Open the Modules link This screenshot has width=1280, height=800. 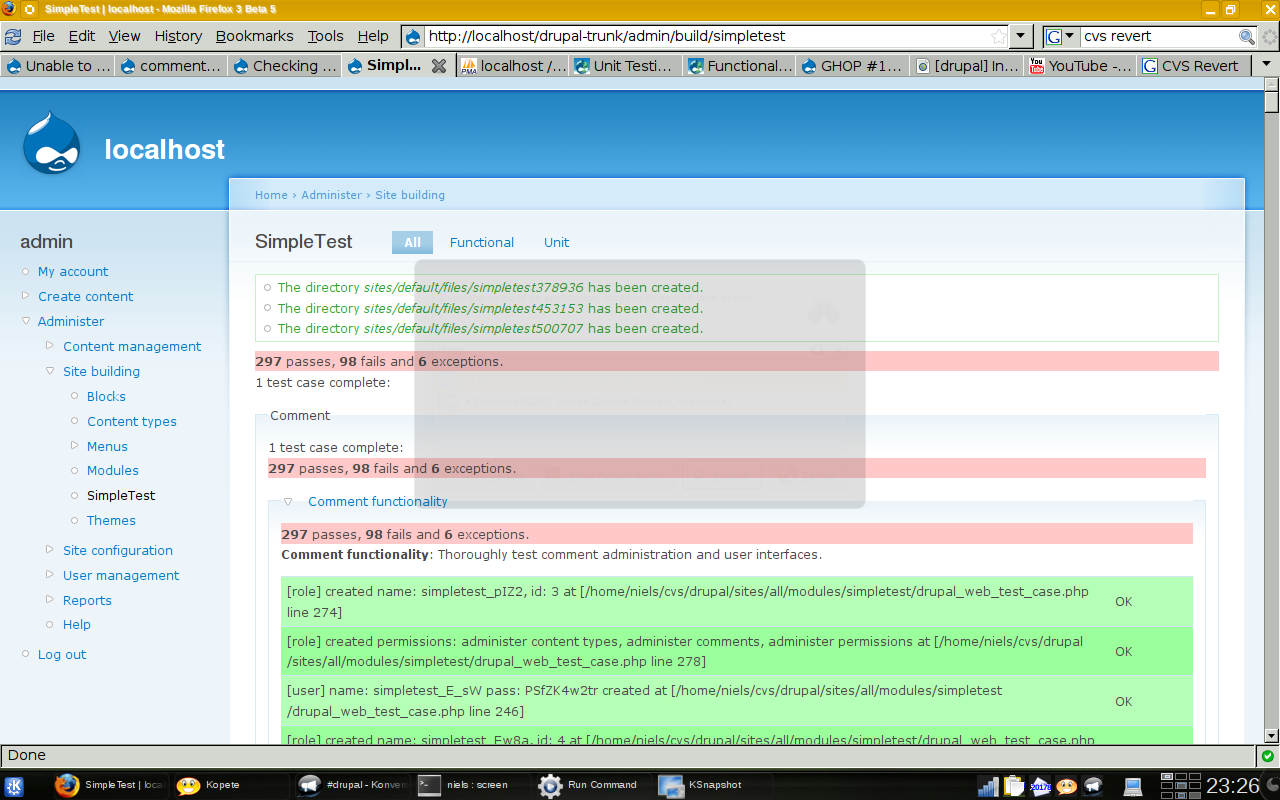113,470
